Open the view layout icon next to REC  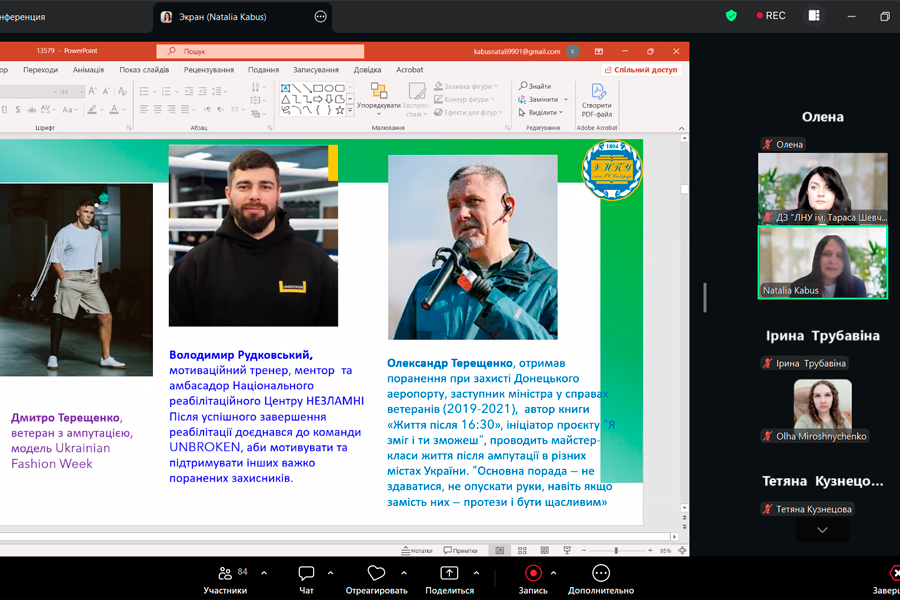tap(814, 16)
